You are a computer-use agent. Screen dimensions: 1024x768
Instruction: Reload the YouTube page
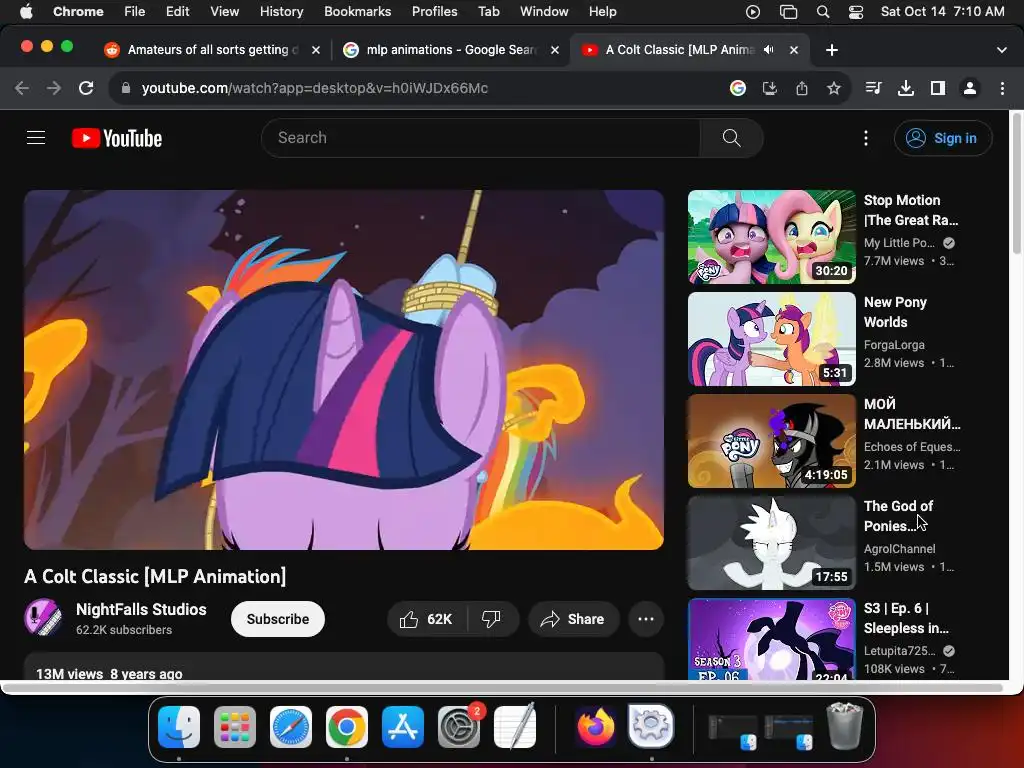pos(86,88)
